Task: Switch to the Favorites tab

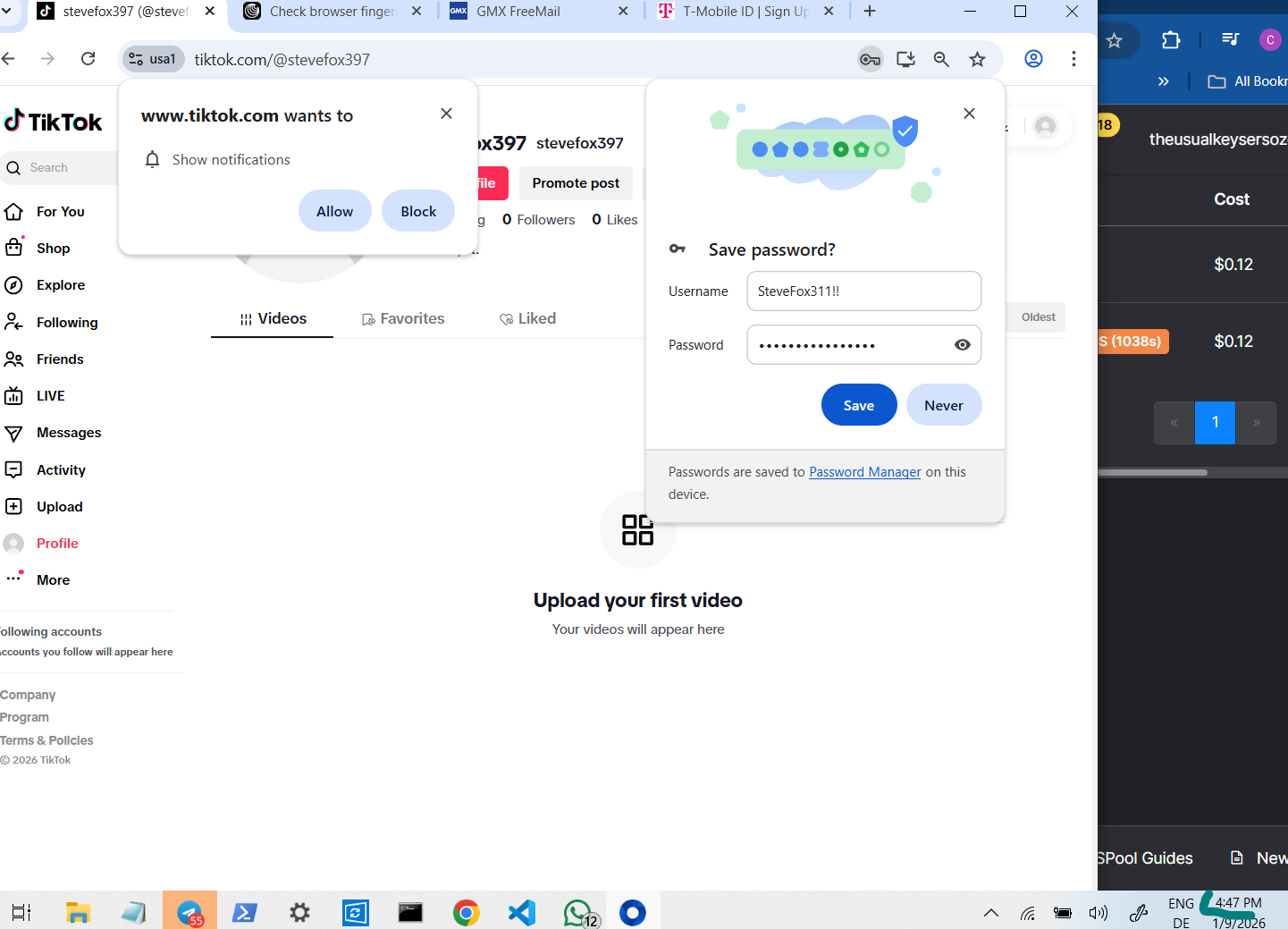Action: coord(403,318)
